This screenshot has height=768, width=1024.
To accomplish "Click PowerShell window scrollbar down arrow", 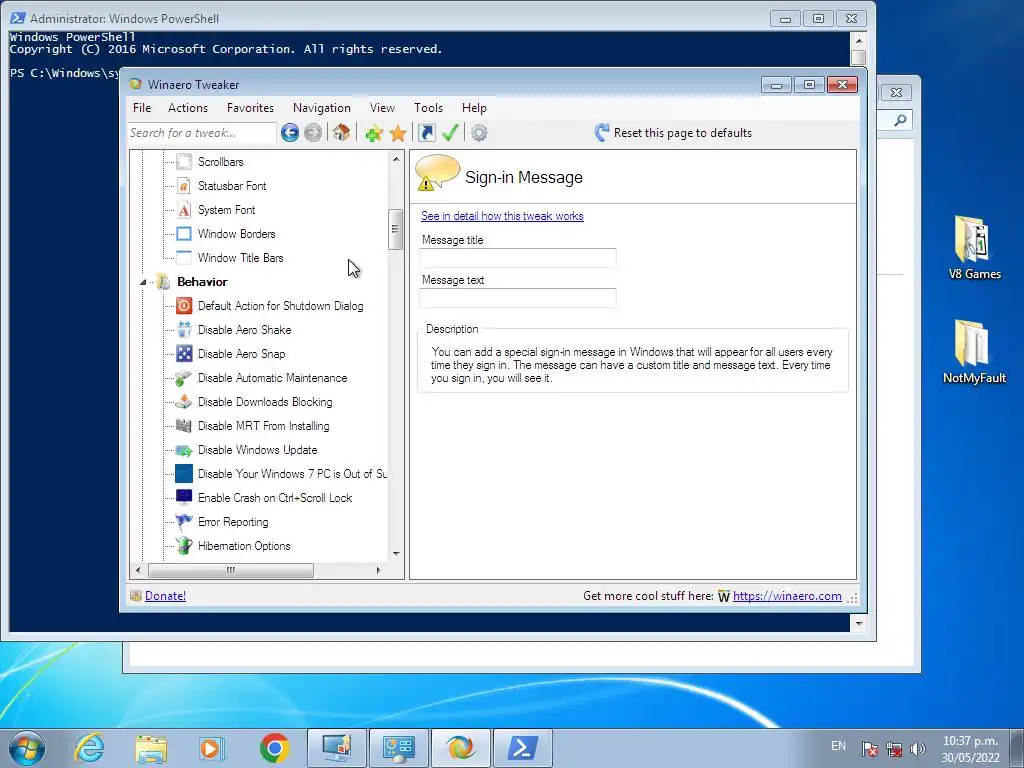I will [859, 623].
